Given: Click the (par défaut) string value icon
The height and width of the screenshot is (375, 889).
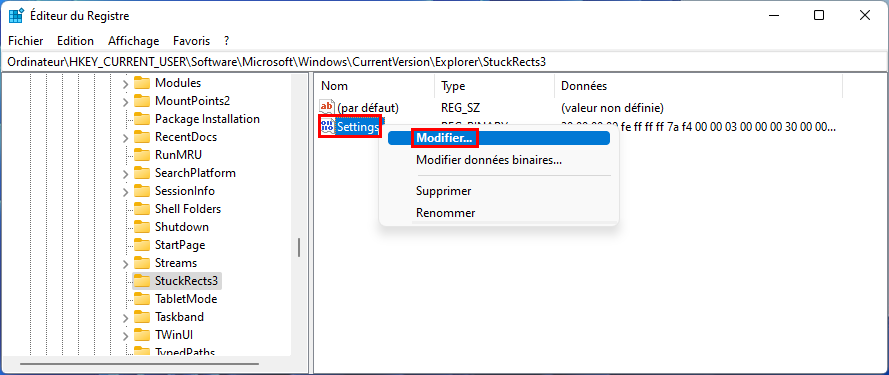Looking at the screenshot, I should pos(327,107).
